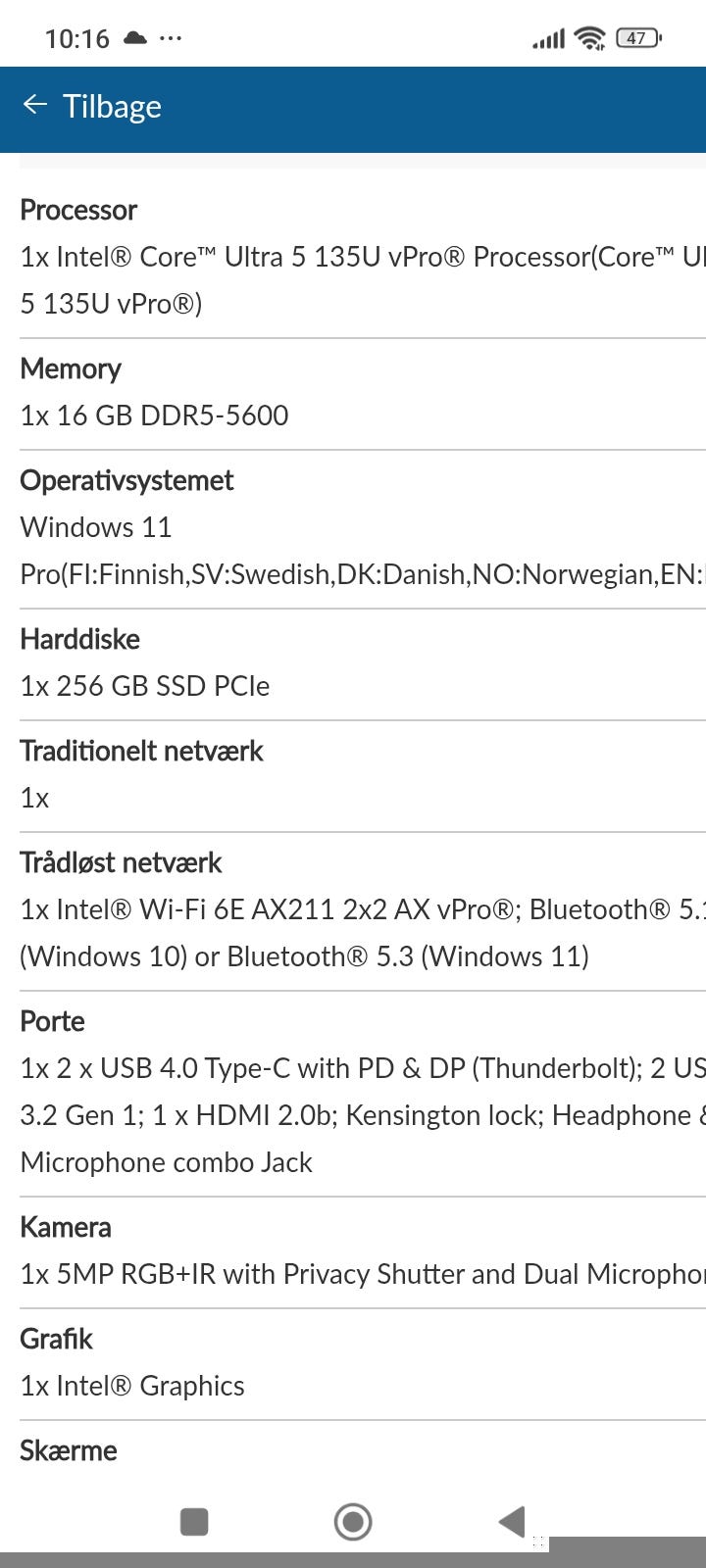Tap the battery indicator icon

click(x=638, y=38)
